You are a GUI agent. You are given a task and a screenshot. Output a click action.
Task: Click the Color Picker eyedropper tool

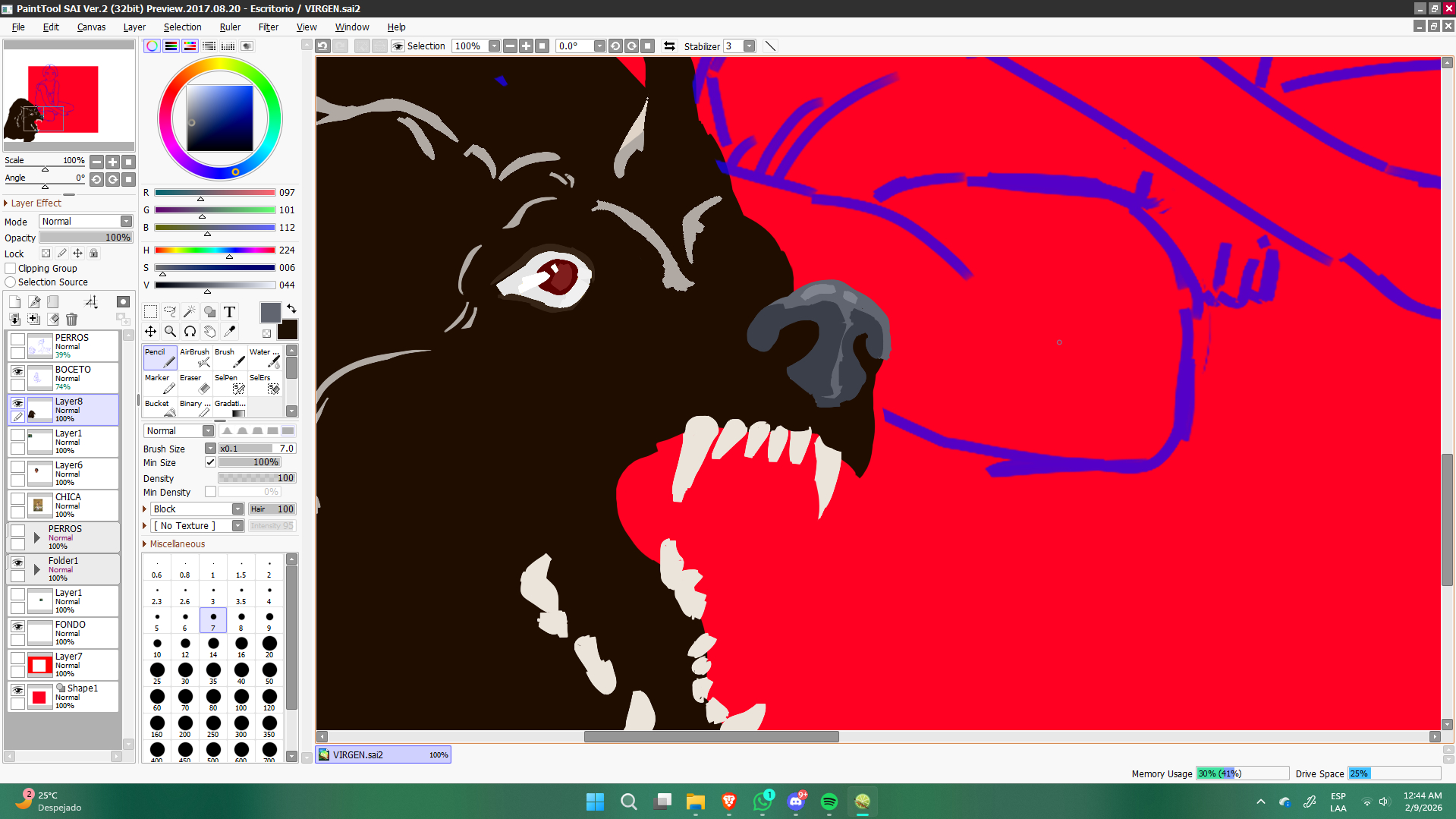229,332
